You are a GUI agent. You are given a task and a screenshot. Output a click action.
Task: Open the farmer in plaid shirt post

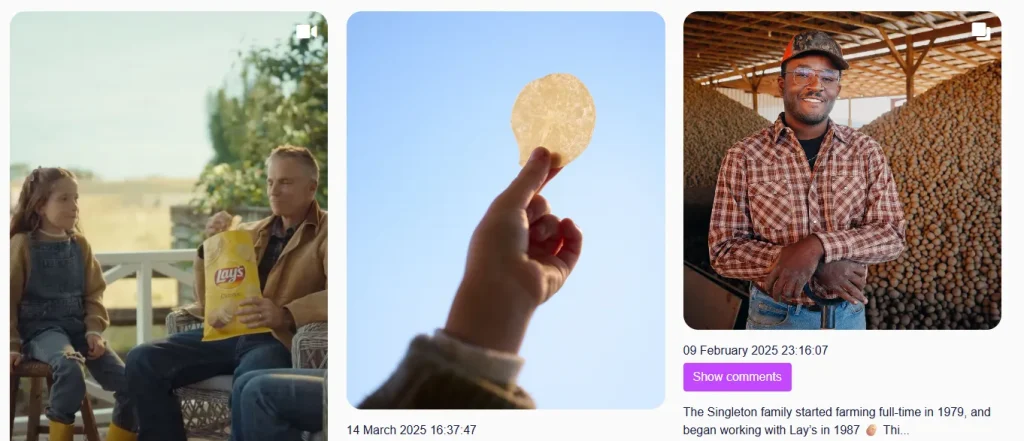point(842,170)
